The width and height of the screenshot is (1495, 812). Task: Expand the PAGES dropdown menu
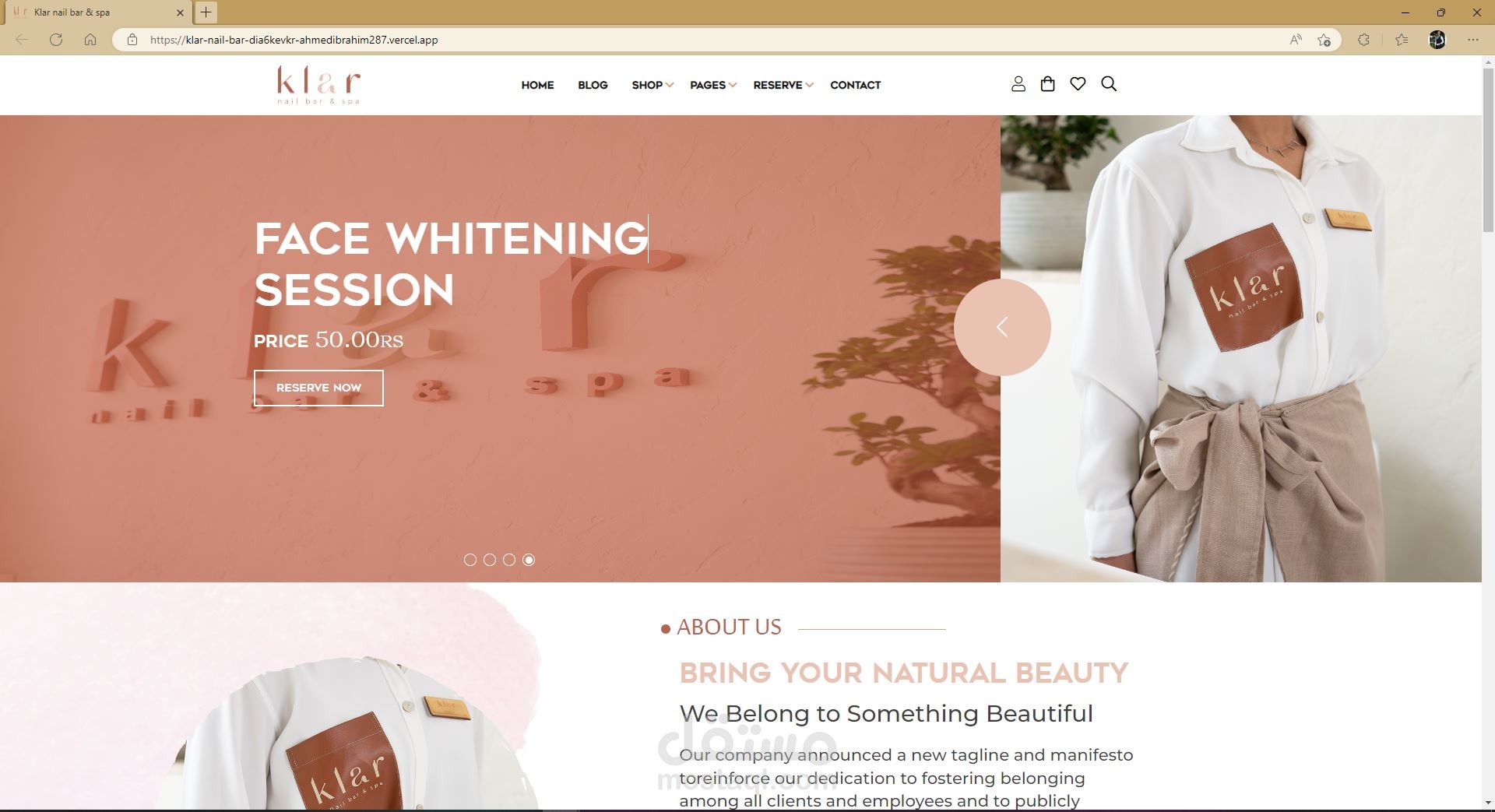click(x=713, y=85)
